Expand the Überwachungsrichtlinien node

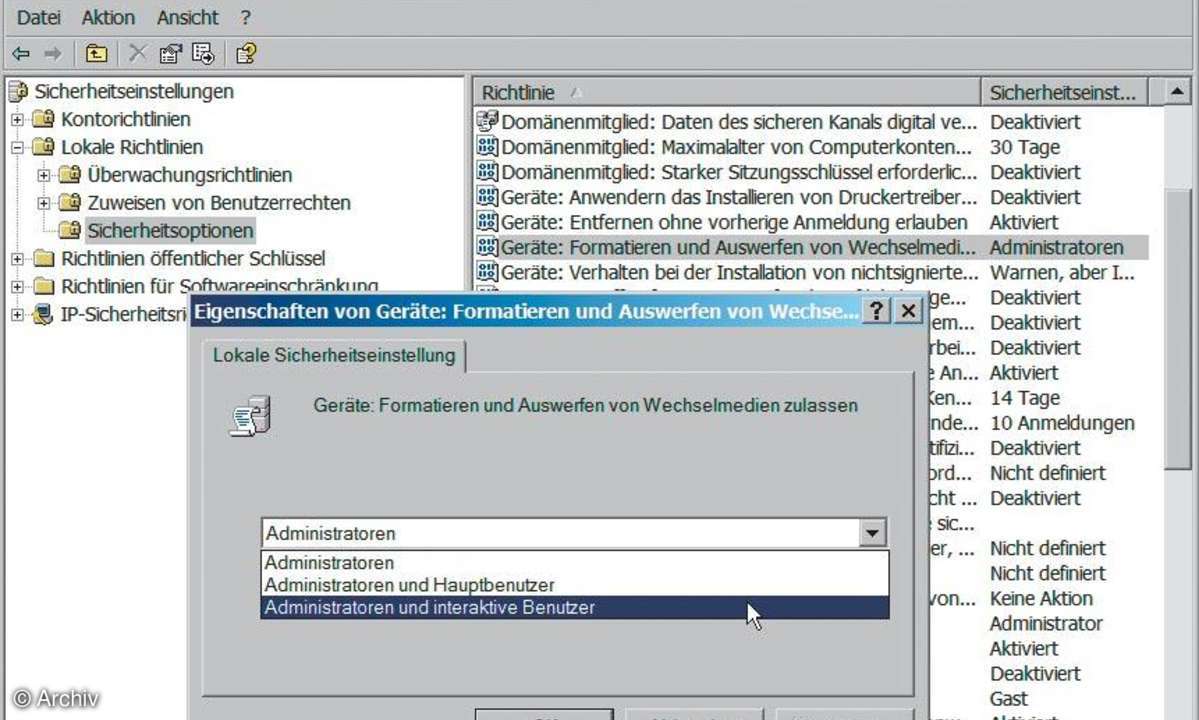(43, 175)
